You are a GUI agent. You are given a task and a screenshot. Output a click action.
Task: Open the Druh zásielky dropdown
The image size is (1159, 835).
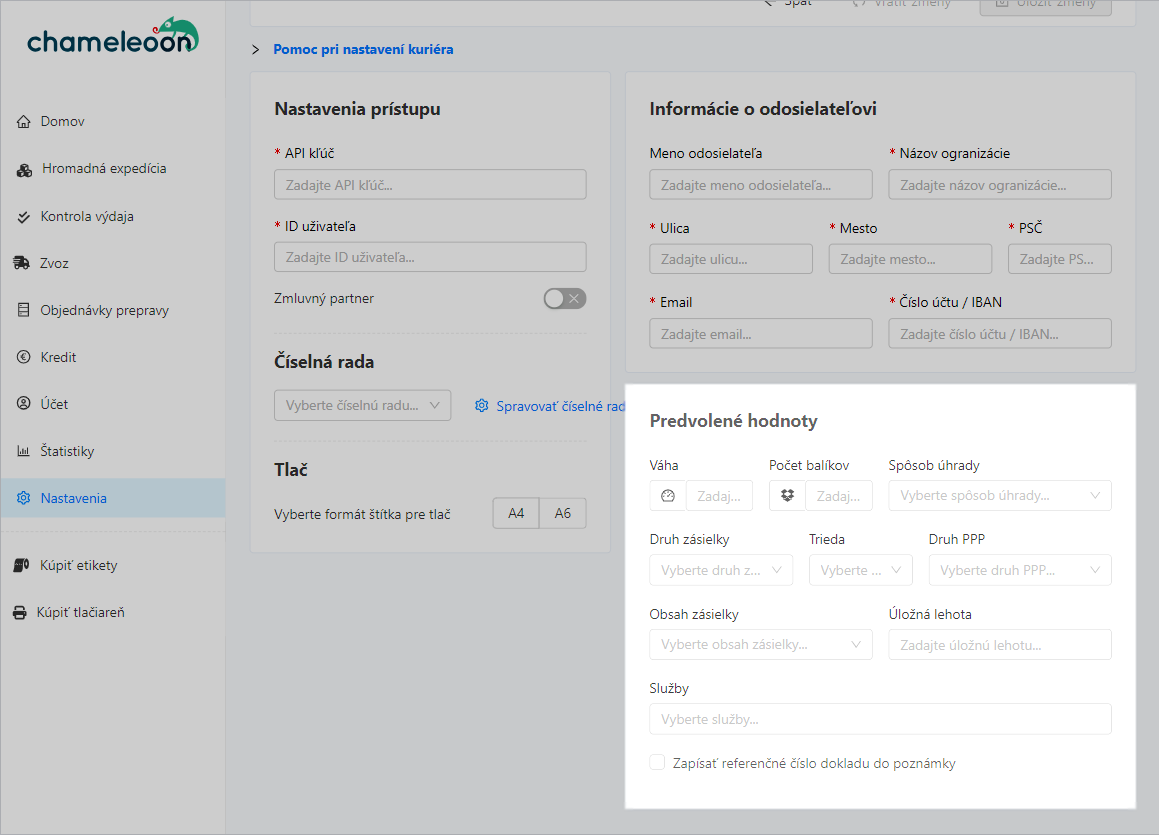[x=721, y=570]
